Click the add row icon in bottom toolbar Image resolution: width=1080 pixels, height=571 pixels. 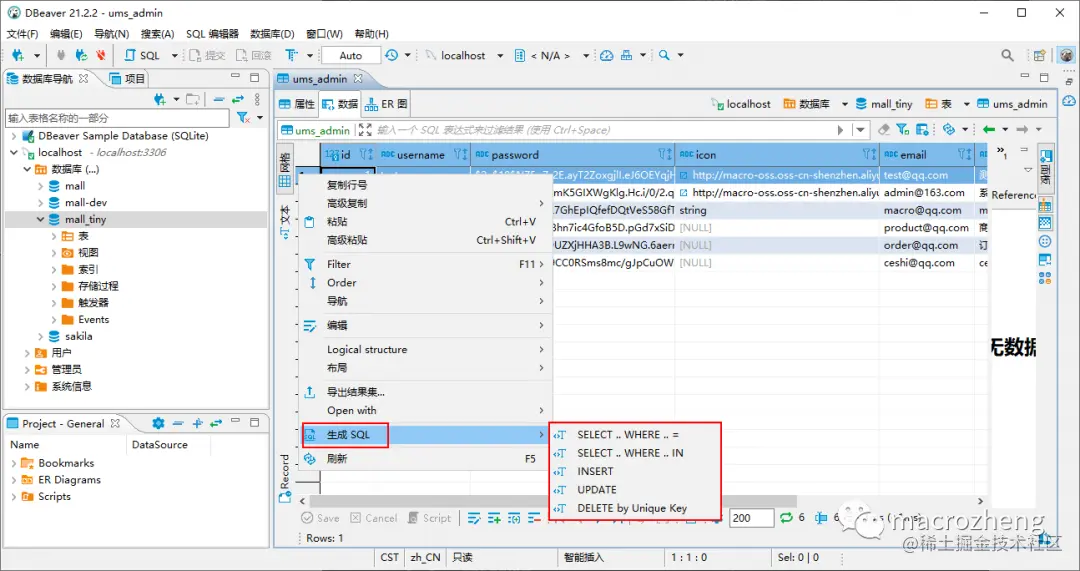494,518
